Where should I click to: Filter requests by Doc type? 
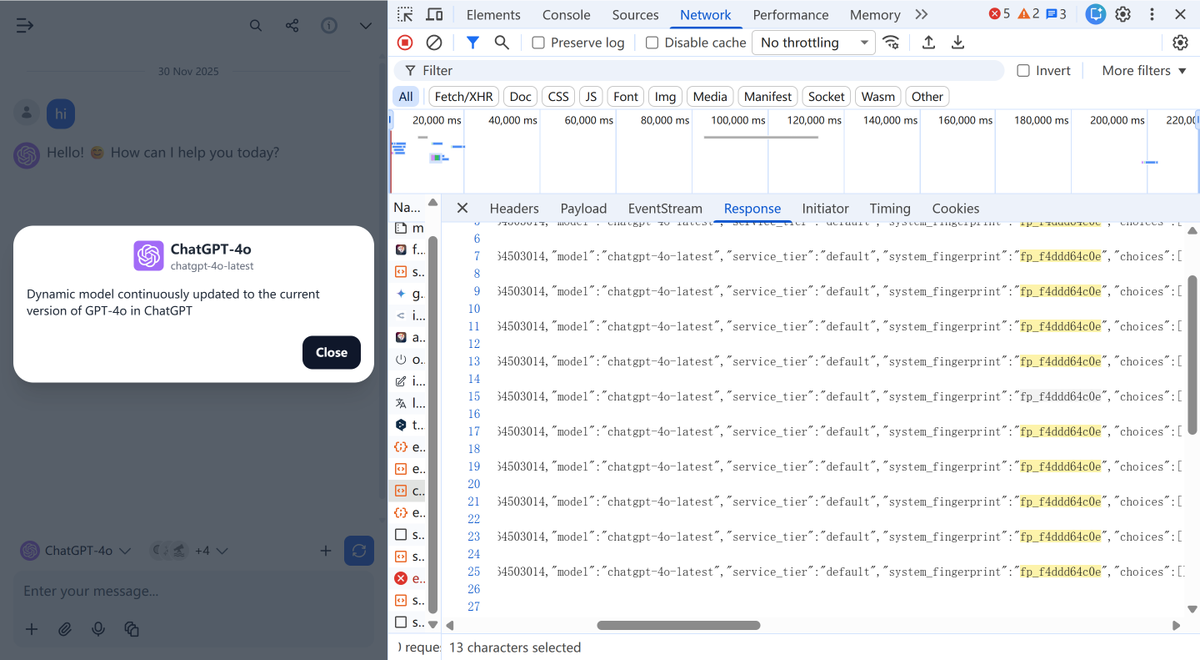point(520,97)
